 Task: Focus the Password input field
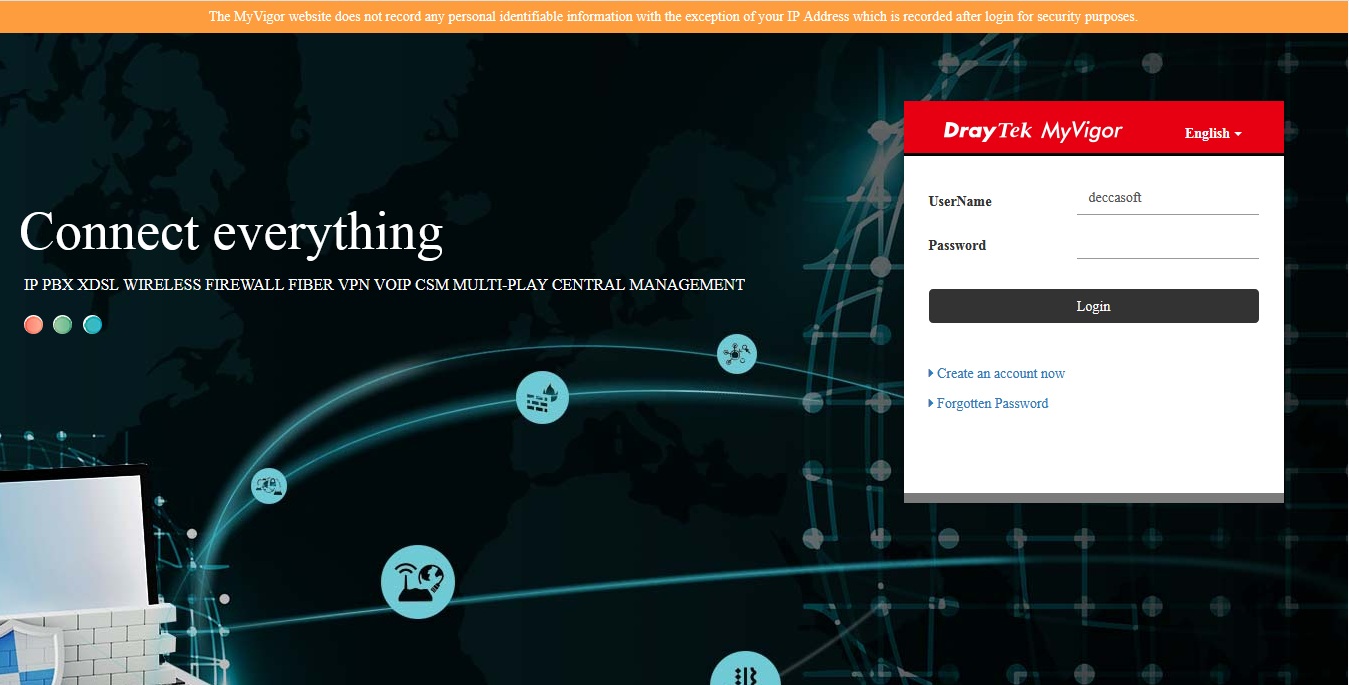pos(1167,244)
